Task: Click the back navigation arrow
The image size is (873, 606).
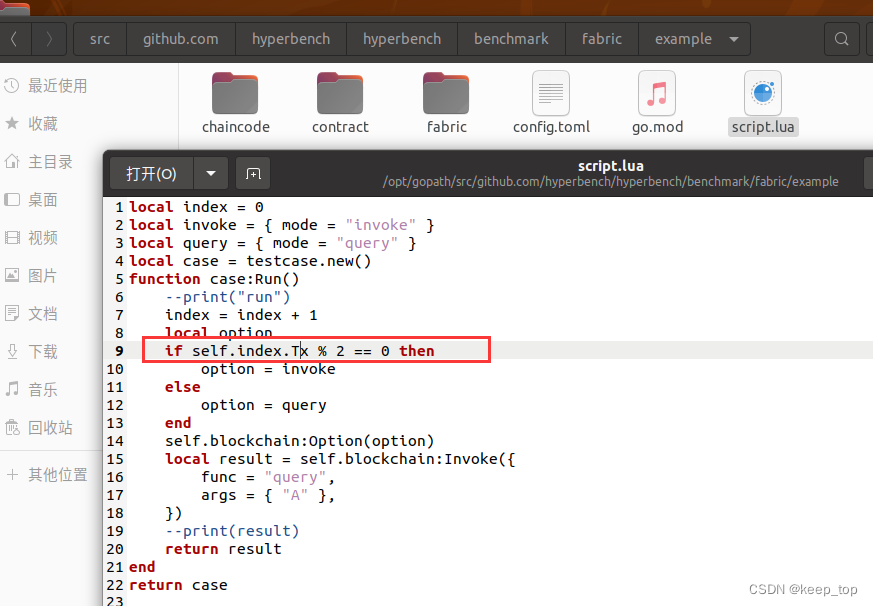Action: point(14,38)
